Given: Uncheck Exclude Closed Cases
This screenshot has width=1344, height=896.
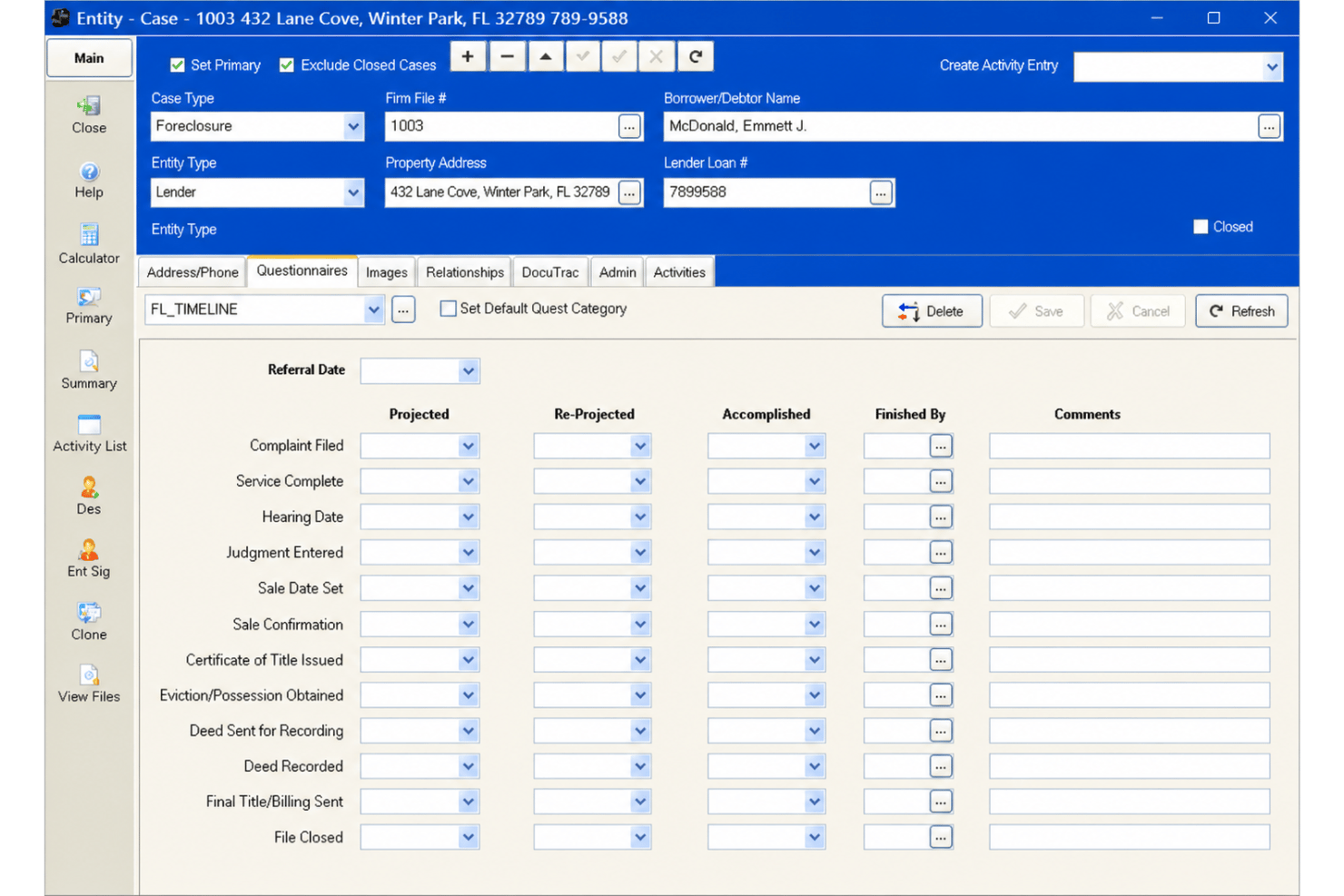Looking at the screenshot, I should click(x=287, y=65).
